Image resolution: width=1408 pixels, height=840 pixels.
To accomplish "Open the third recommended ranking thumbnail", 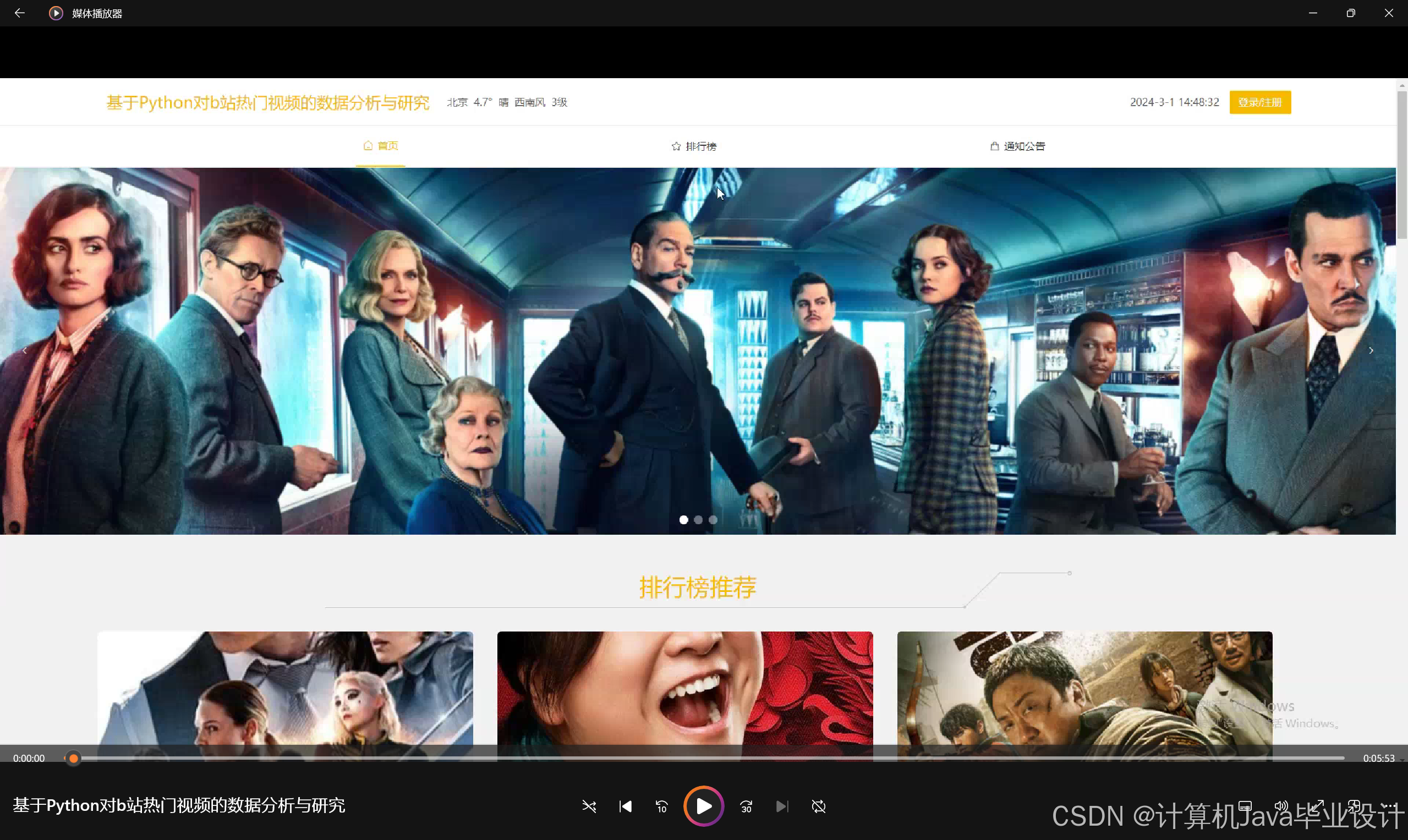I will pos(1084,696).
